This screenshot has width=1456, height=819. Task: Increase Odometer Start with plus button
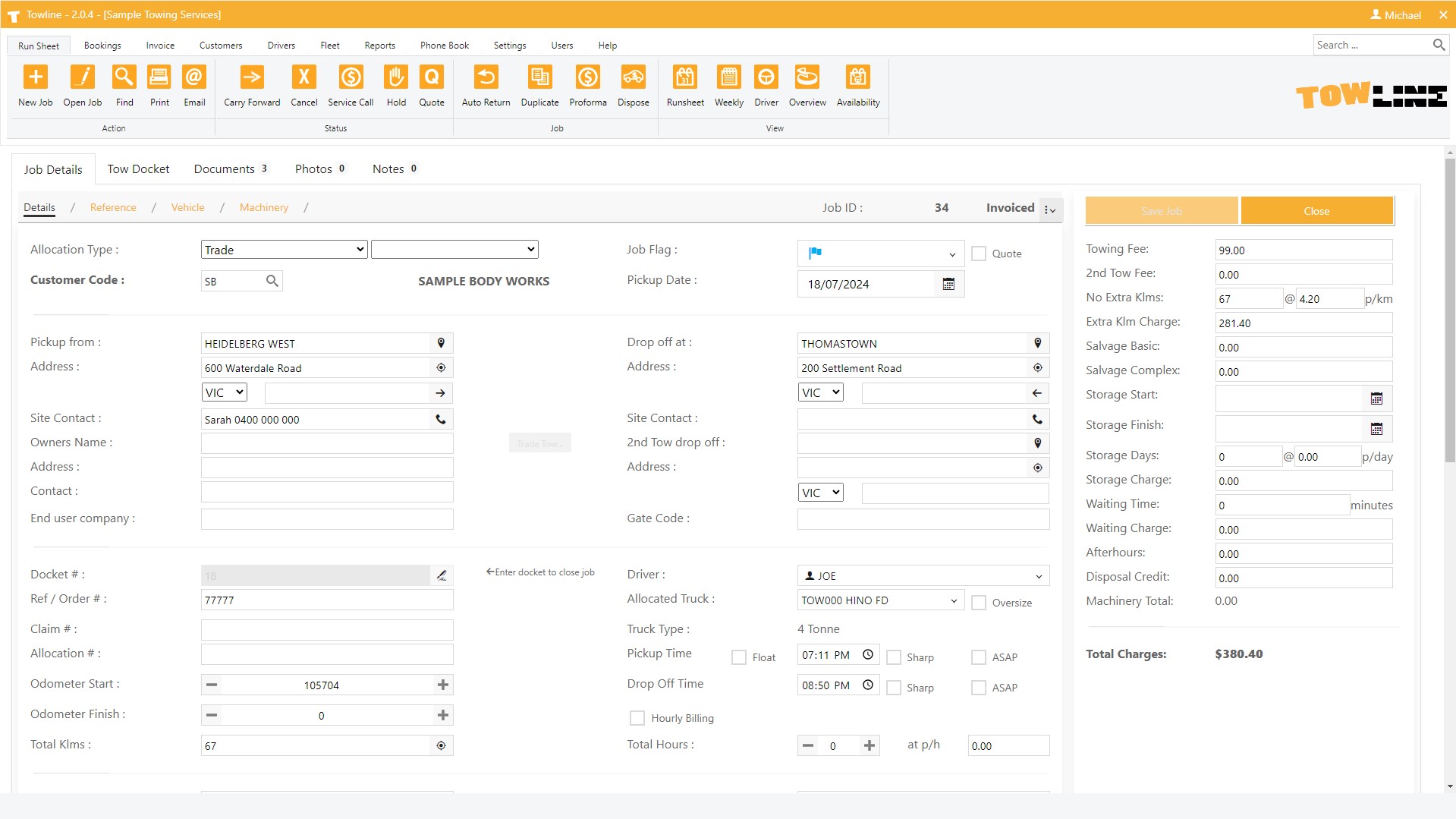point(443,685)
